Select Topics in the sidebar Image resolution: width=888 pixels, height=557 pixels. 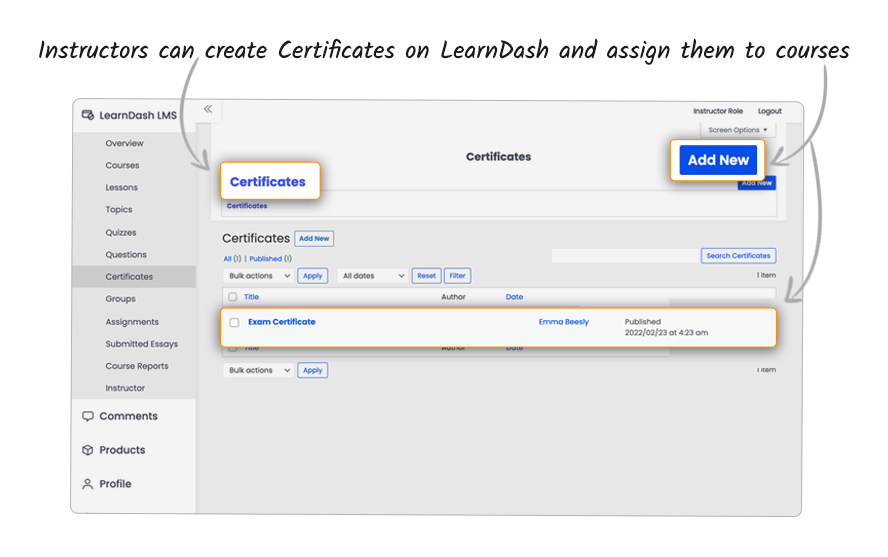click(x=118, y=209)
